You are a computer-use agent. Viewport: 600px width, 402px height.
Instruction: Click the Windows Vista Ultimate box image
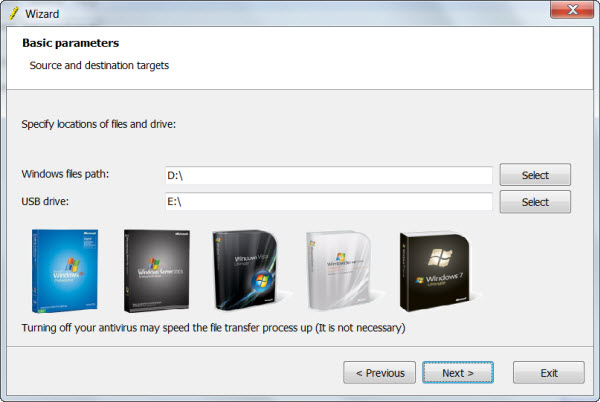(x=246, y=270)
